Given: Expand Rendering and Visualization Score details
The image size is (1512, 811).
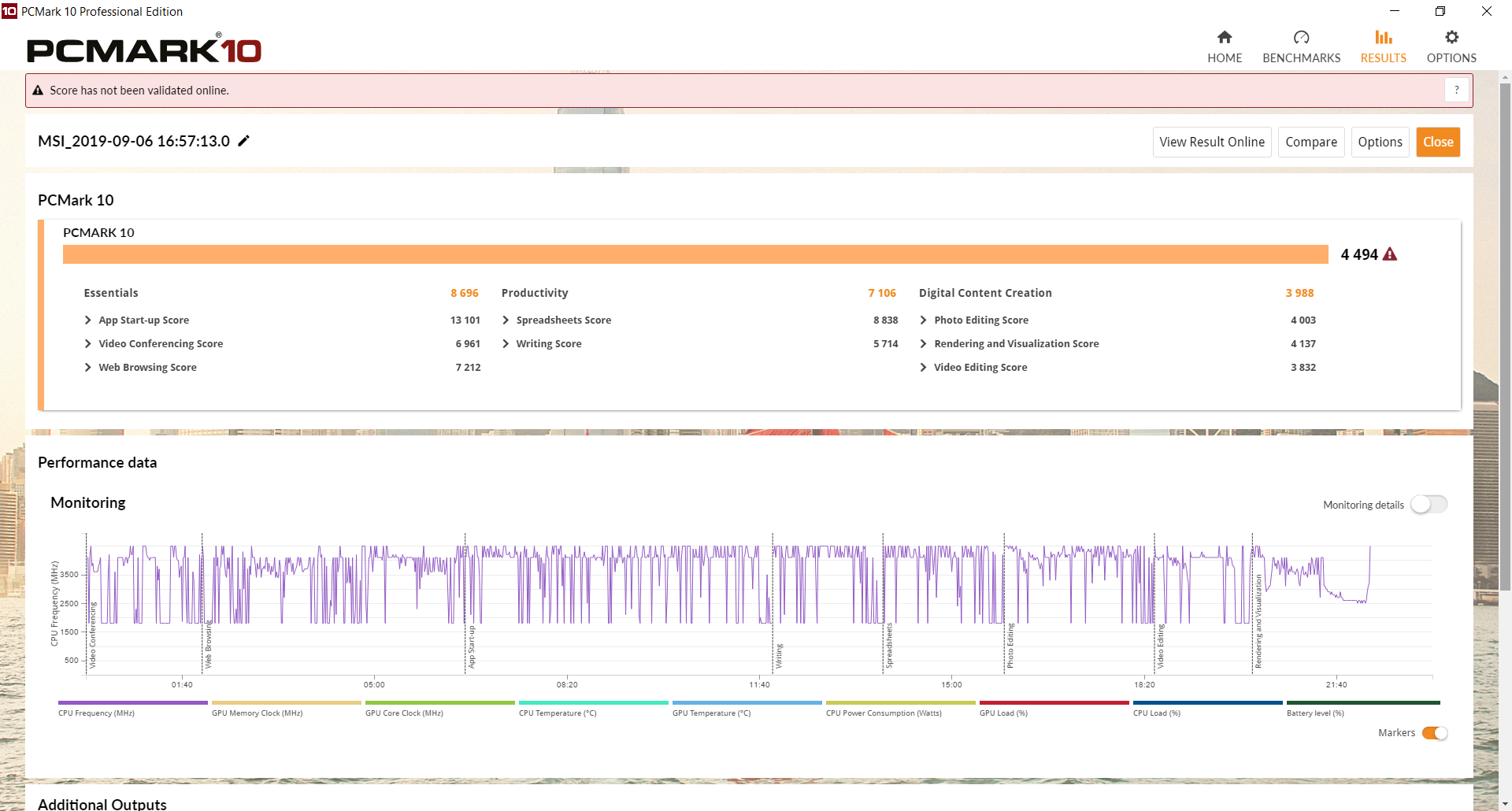Looking at the screenshot, I should pyautogui.click(x=923, y=344).
